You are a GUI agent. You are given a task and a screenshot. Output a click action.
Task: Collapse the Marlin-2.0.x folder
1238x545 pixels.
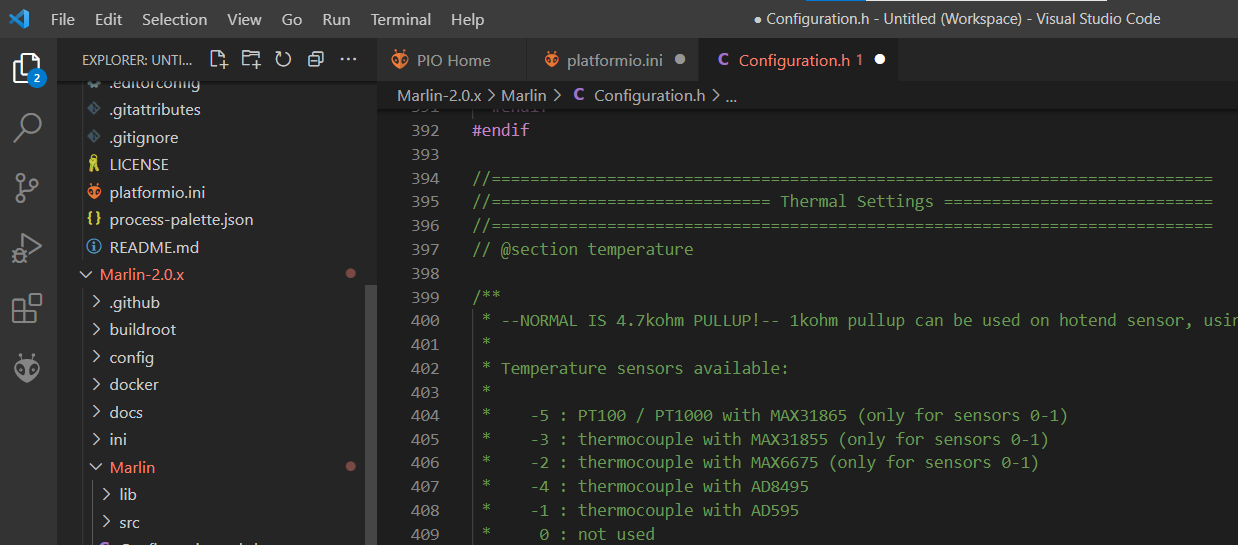pyautogui.click(x=141, y=274)
